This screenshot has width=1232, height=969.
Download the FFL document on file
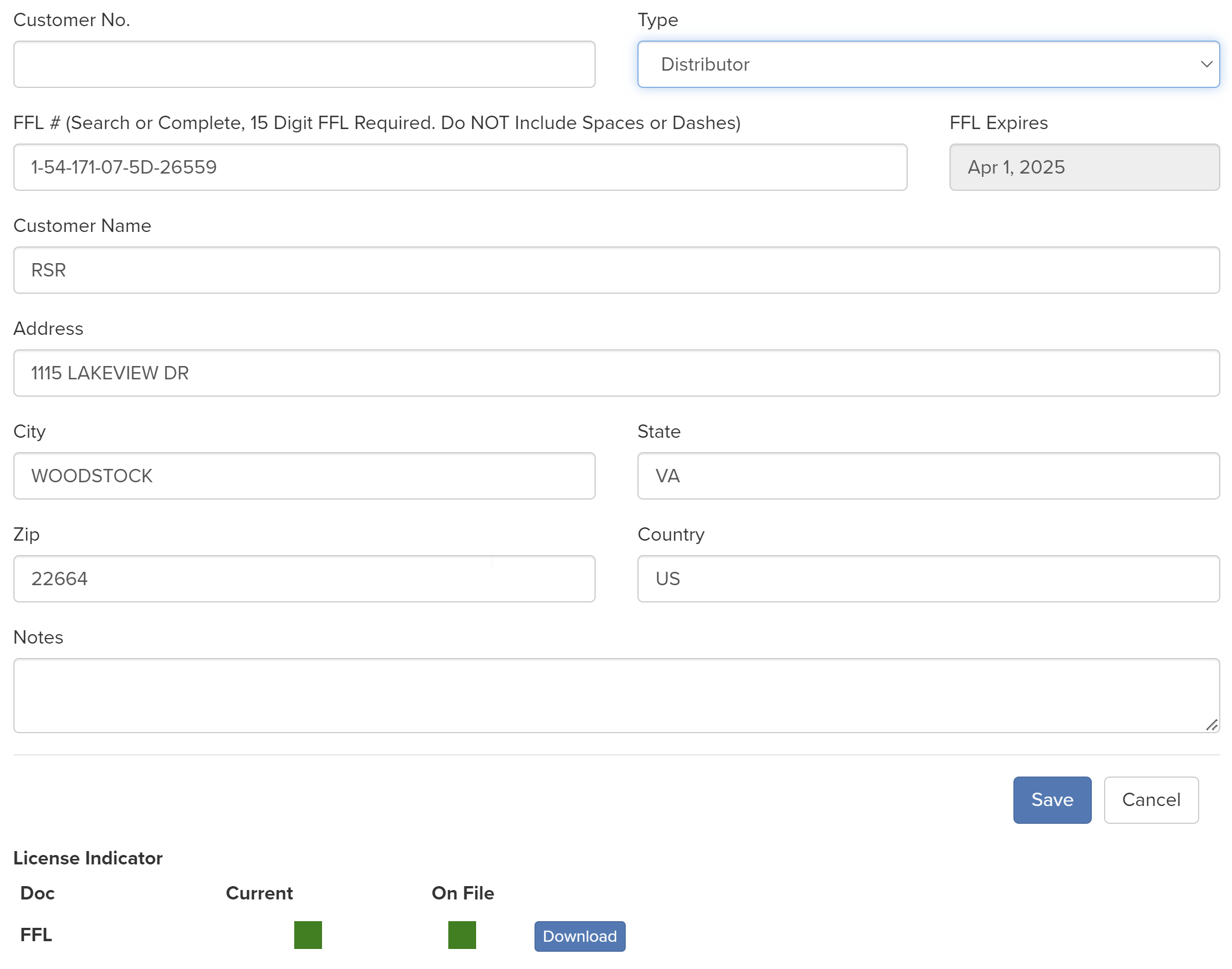(579, 936)
